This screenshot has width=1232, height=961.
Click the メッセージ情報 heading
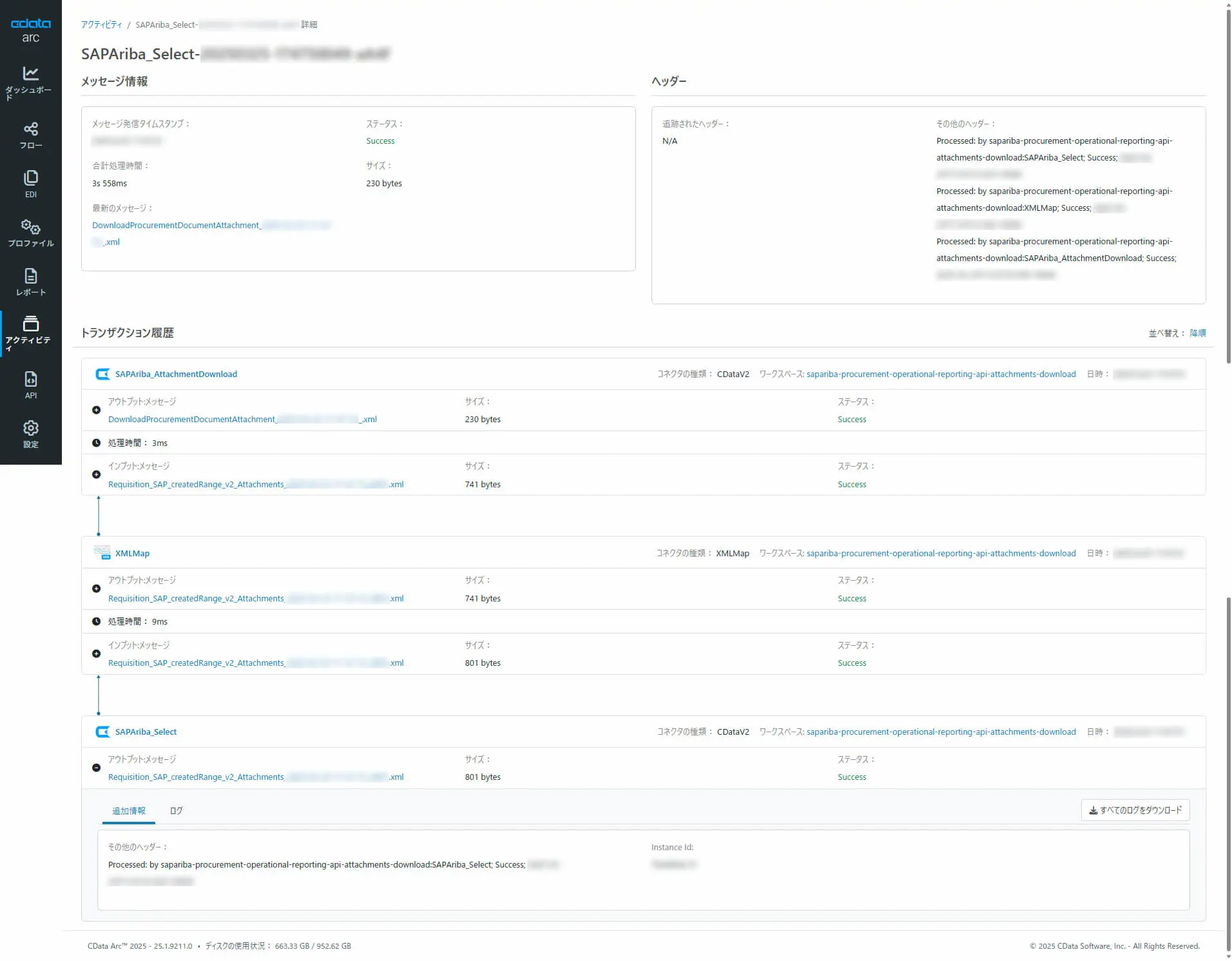pos(115,81)
